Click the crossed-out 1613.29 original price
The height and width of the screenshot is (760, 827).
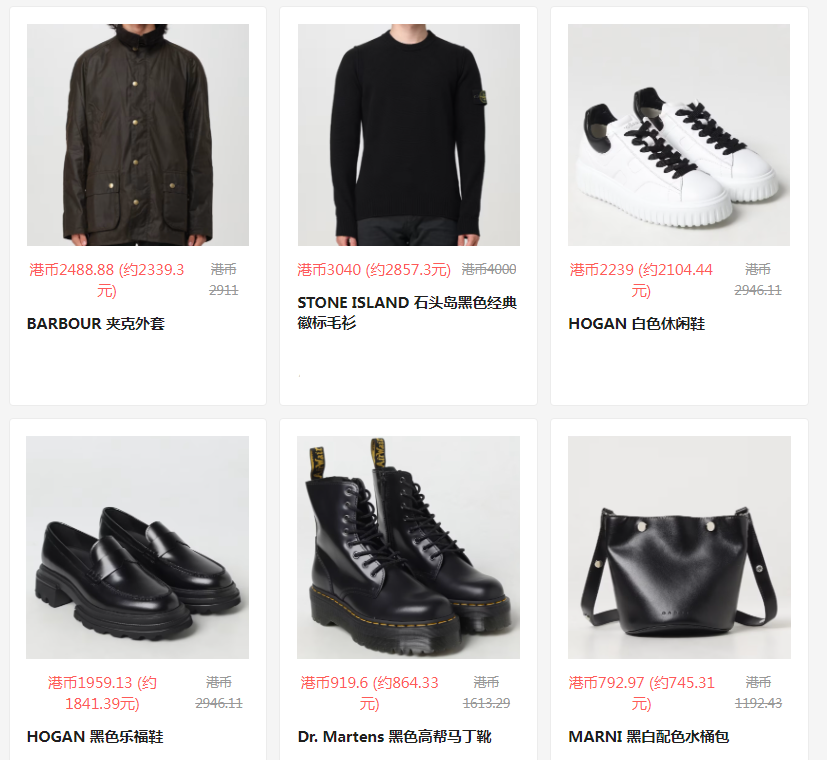coord(486,703)
